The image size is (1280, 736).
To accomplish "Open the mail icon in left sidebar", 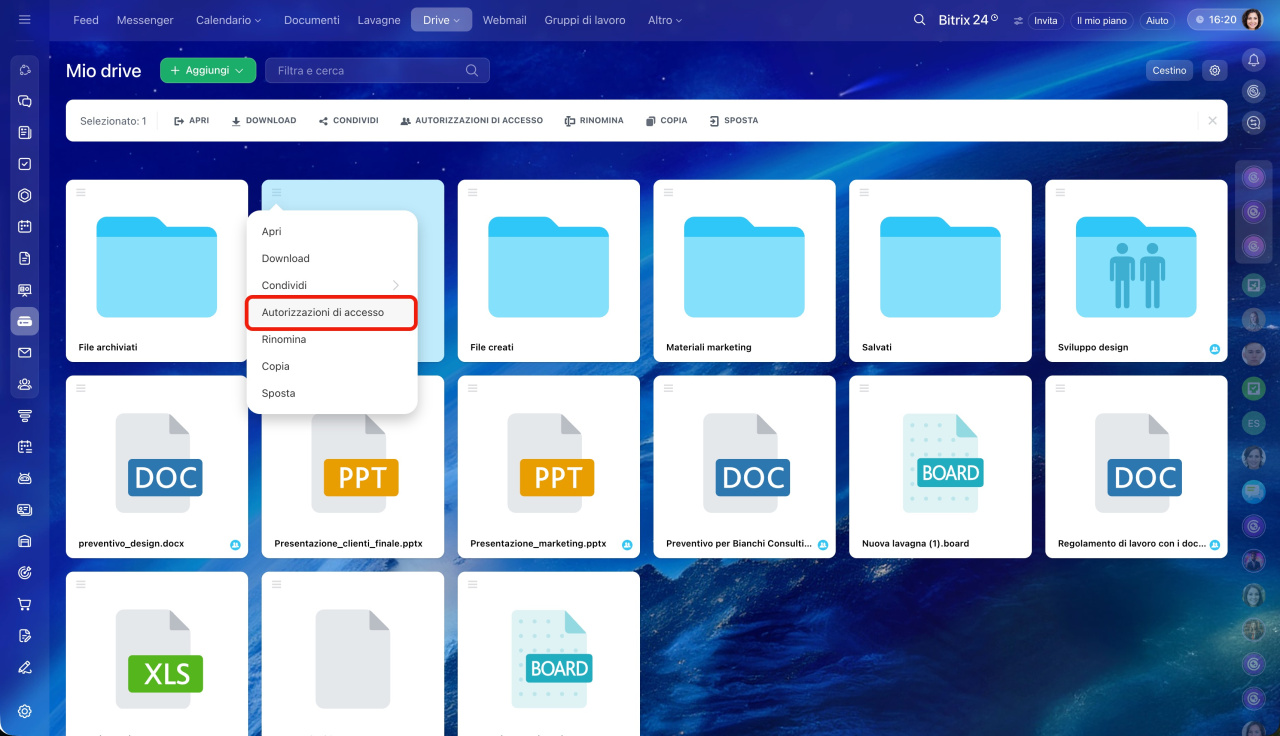I will tap(25, 352).
